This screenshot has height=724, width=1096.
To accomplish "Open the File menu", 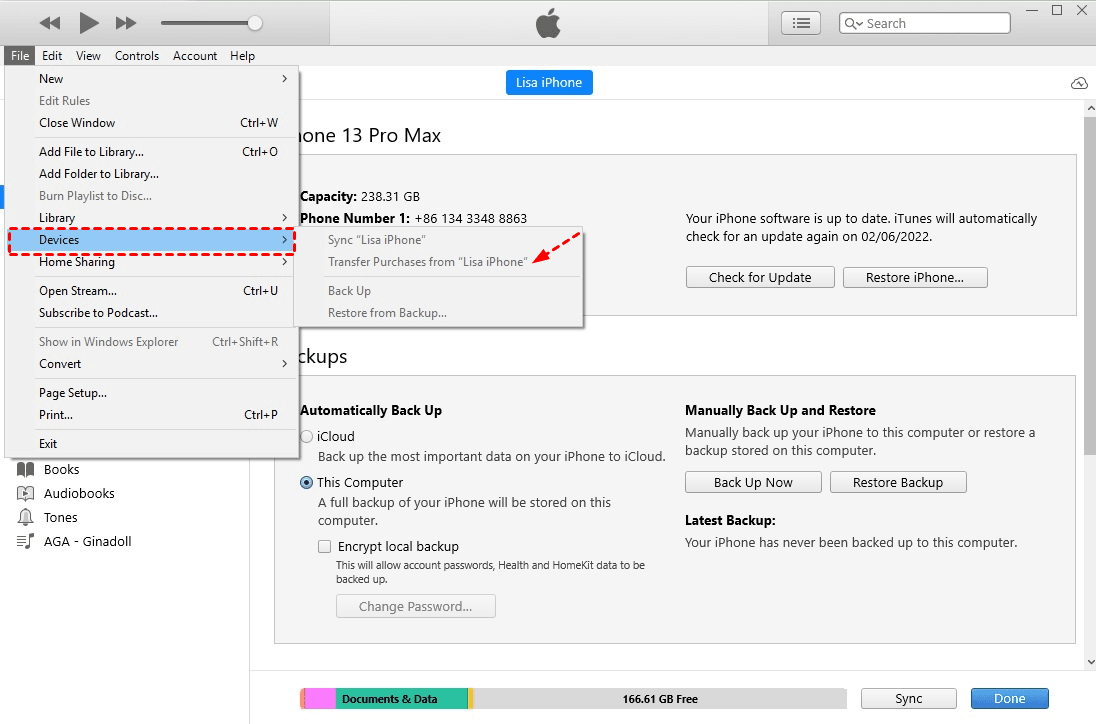I will [20, 56].
